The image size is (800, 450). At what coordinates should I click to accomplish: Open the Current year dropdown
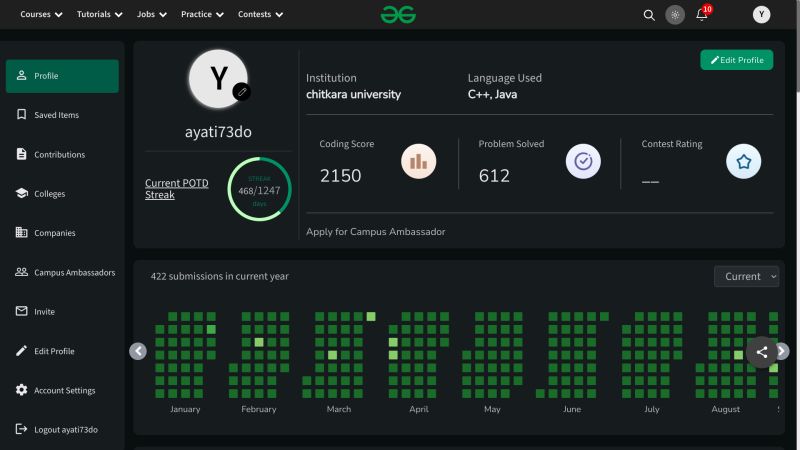coord(746,277)
